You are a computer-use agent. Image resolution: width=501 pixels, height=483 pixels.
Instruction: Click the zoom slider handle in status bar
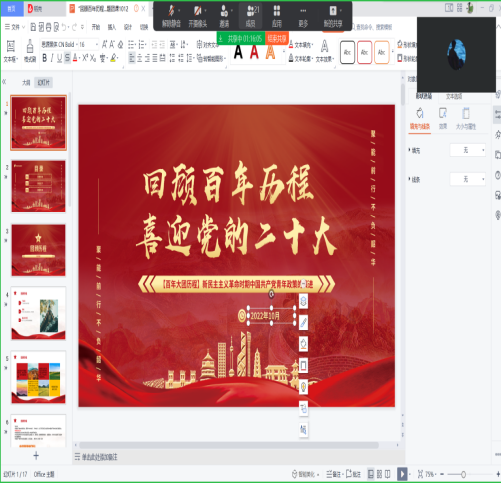pyautogui.click(x=463, y=474)
